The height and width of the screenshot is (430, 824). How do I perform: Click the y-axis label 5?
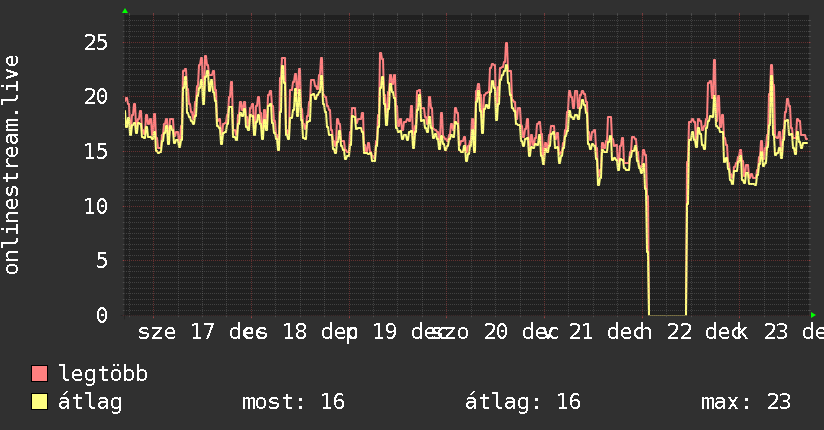click(102, 261)
